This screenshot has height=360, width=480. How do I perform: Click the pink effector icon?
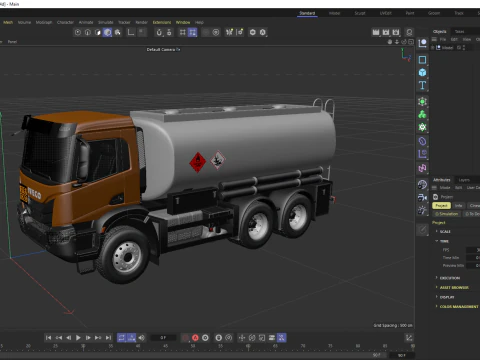pos(422,168)
